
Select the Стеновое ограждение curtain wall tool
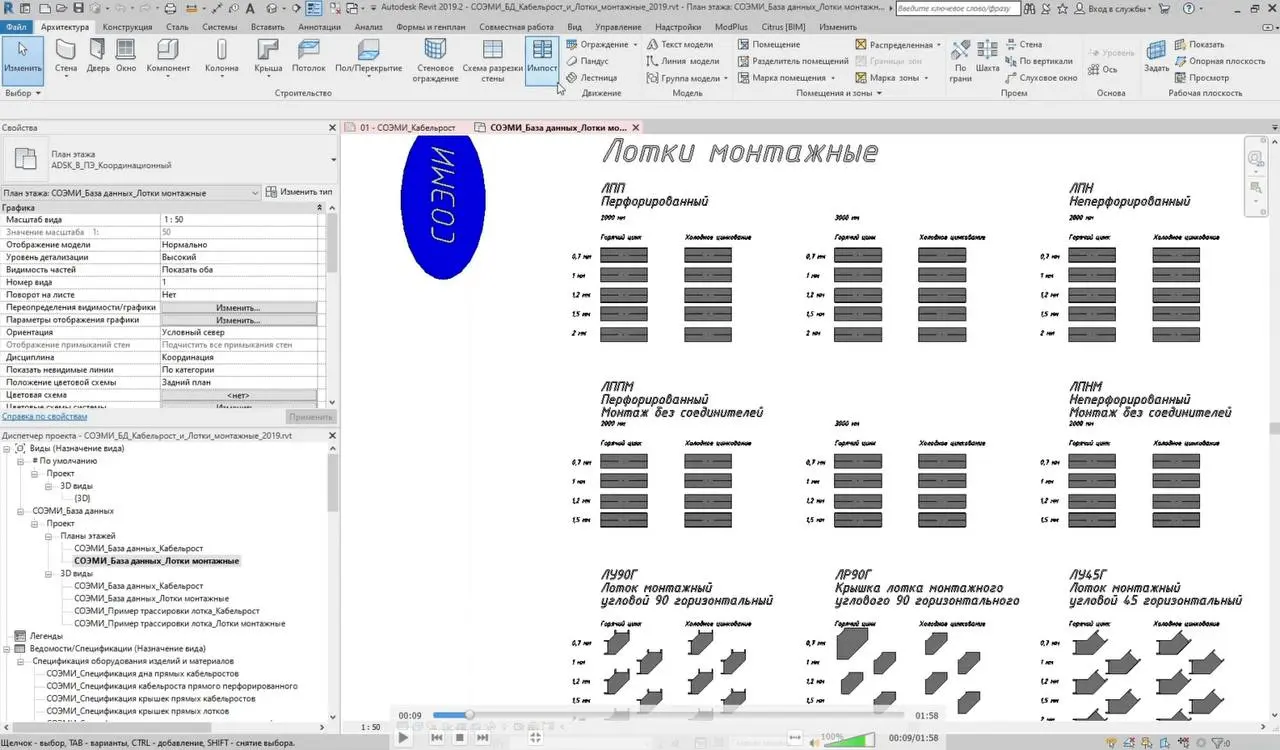coord(435,60)
